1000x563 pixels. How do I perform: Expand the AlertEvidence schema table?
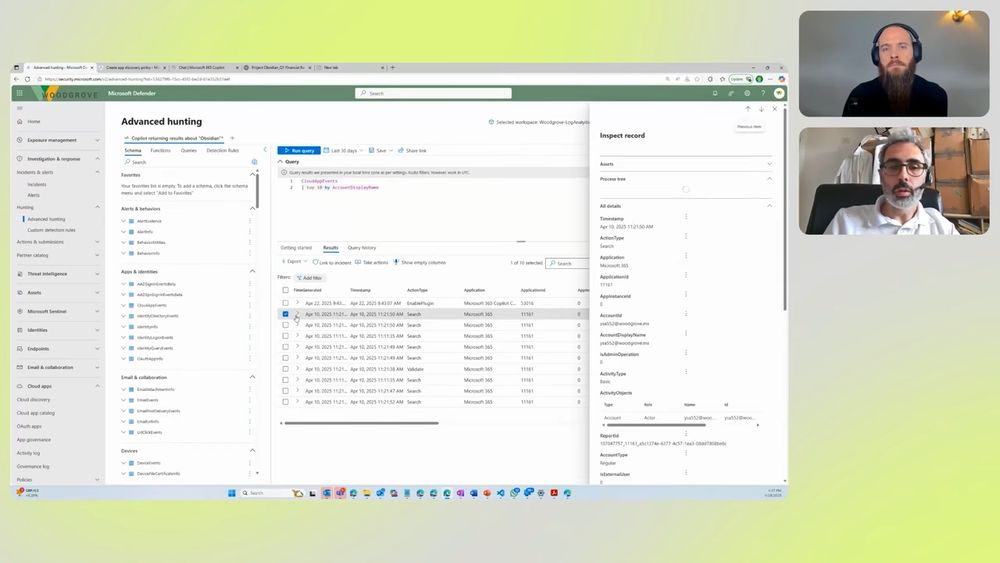pyautogui.click(x=124, y=221)
